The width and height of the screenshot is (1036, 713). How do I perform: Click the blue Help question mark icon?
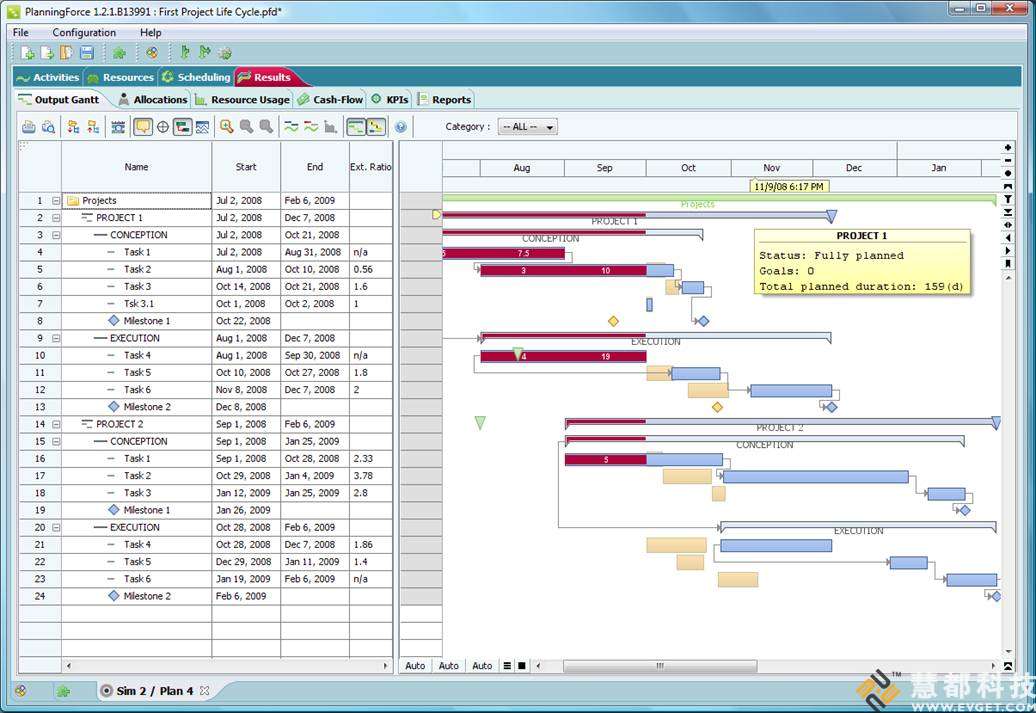tap(401, 127)
